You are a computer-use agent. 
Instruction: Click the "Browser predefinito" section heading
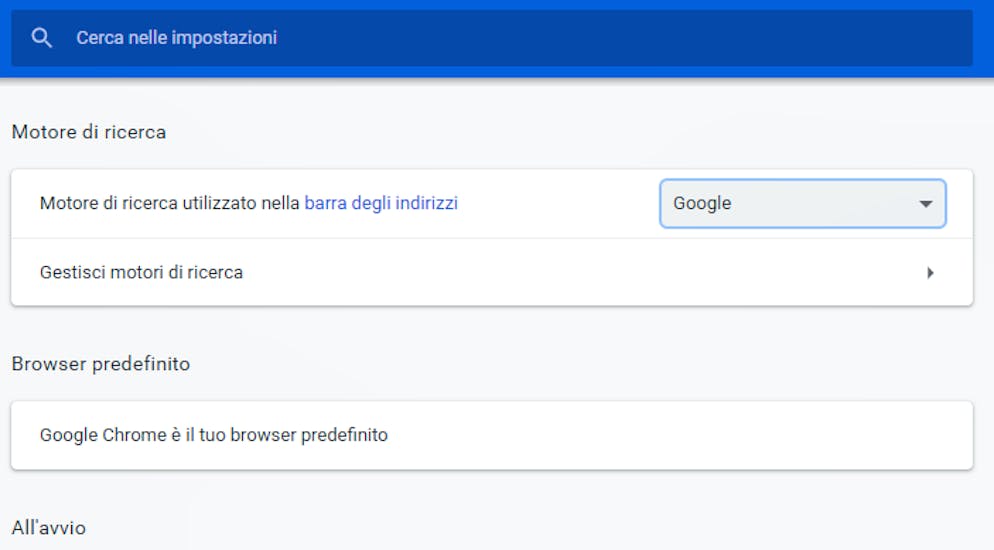click(x=101, y=364)
